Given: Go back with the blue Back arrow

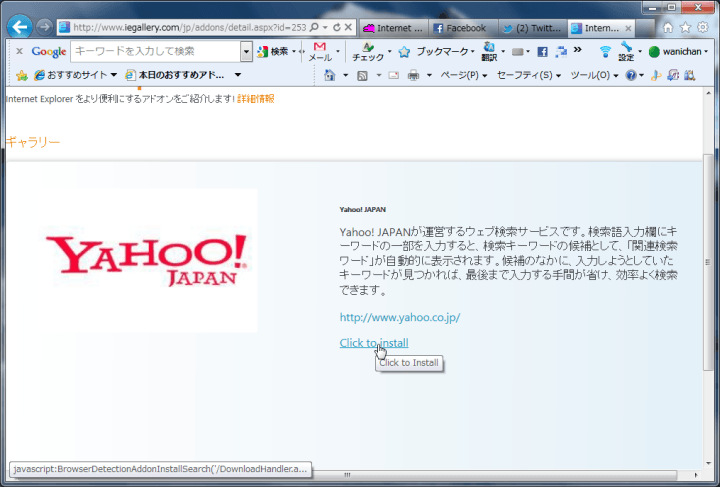Looking at the screenshot, I should point(20,27).
